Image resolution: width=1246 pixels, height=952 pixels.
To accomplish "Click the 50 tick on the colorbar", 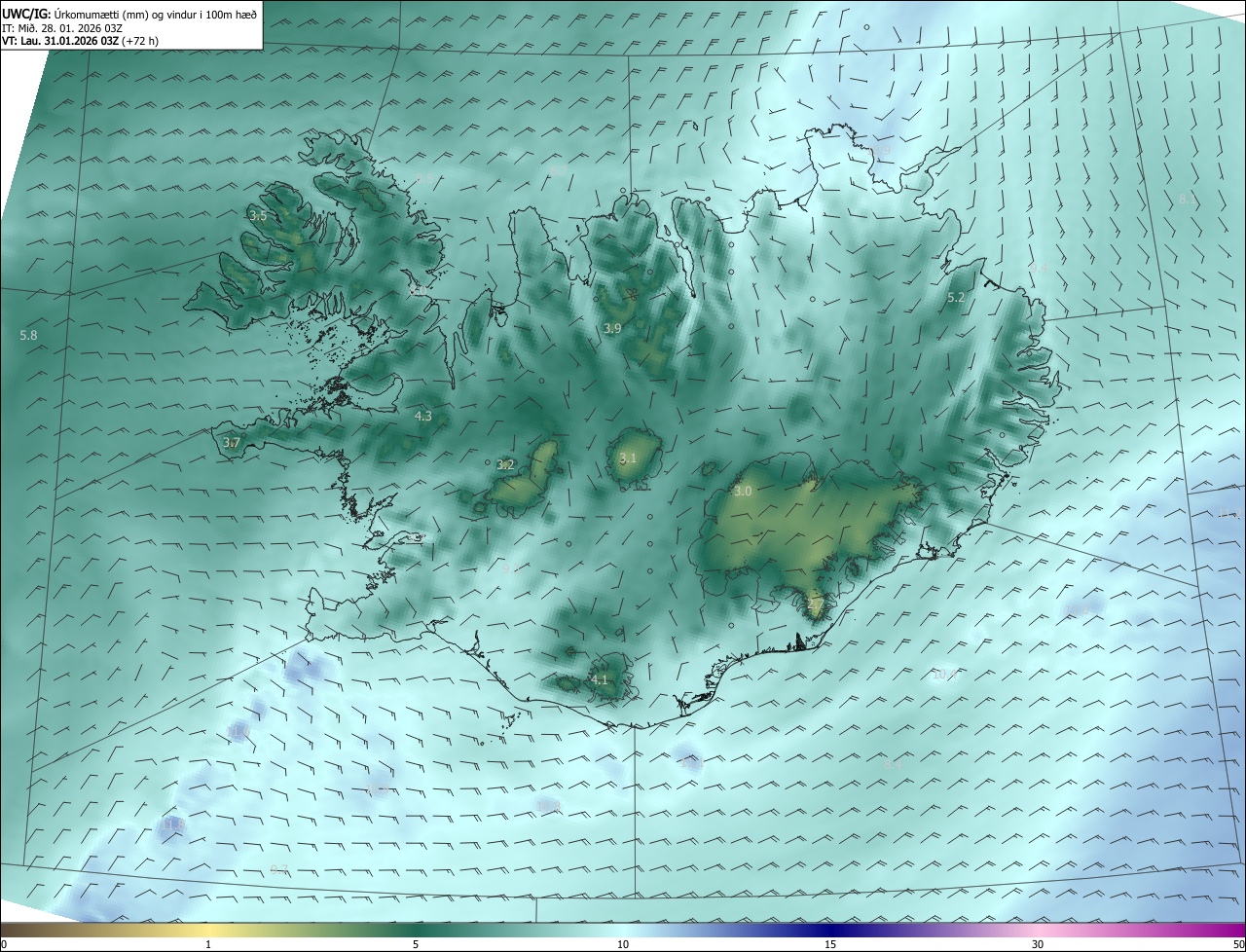I will [x=1238, y=944].
